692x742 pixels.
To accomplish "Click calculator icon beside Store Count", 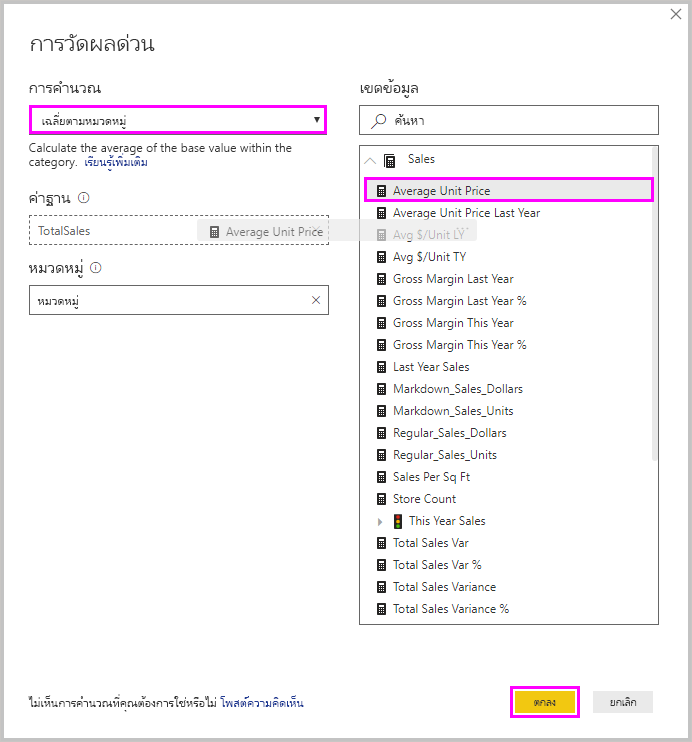I will click(381, 499).
